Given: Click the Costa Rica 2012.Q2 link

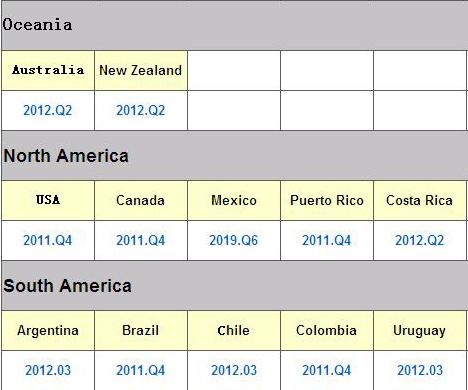Looking at the screenshot, I should coord(420,240).
